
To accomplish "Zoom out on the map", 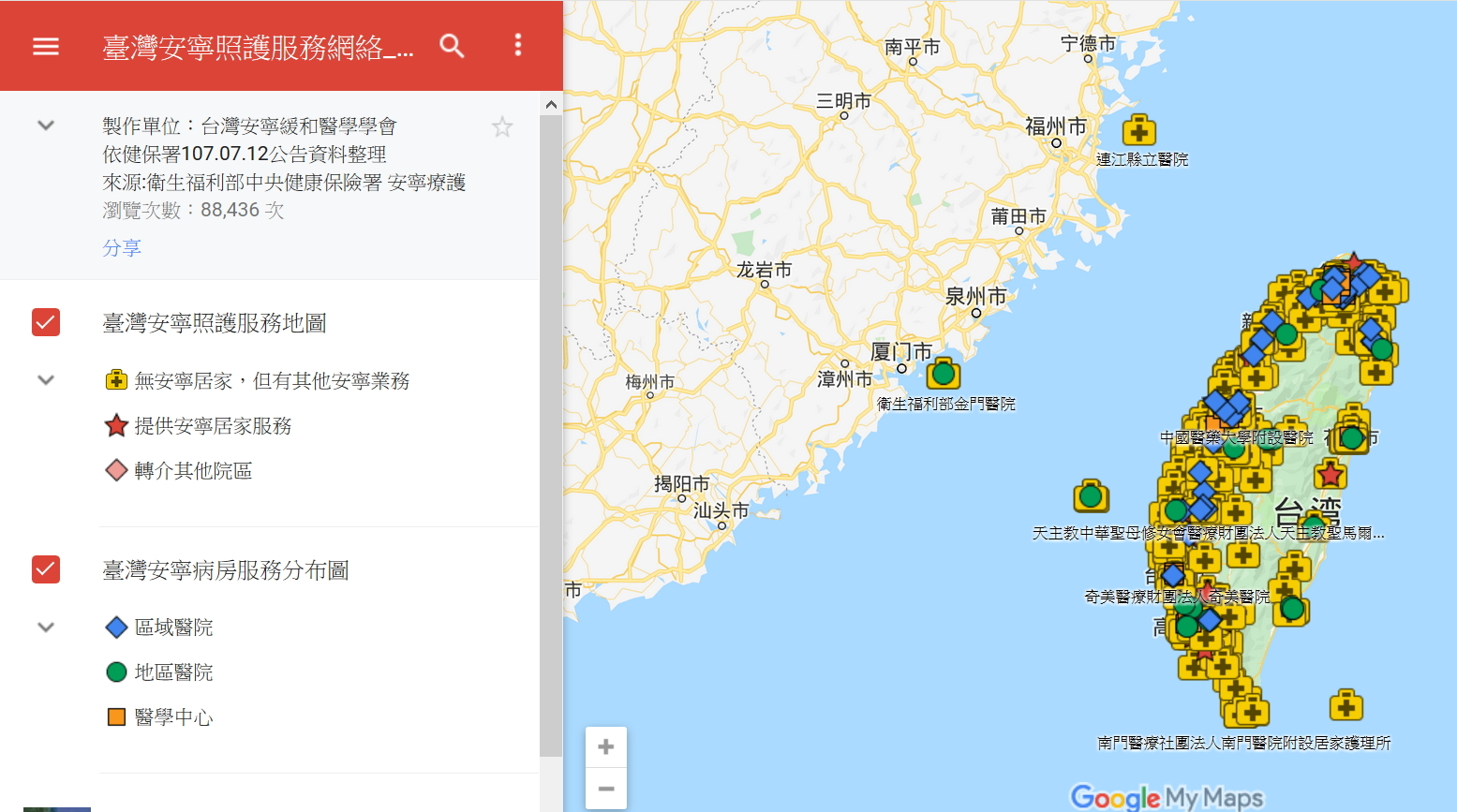I will click(606, 789).
